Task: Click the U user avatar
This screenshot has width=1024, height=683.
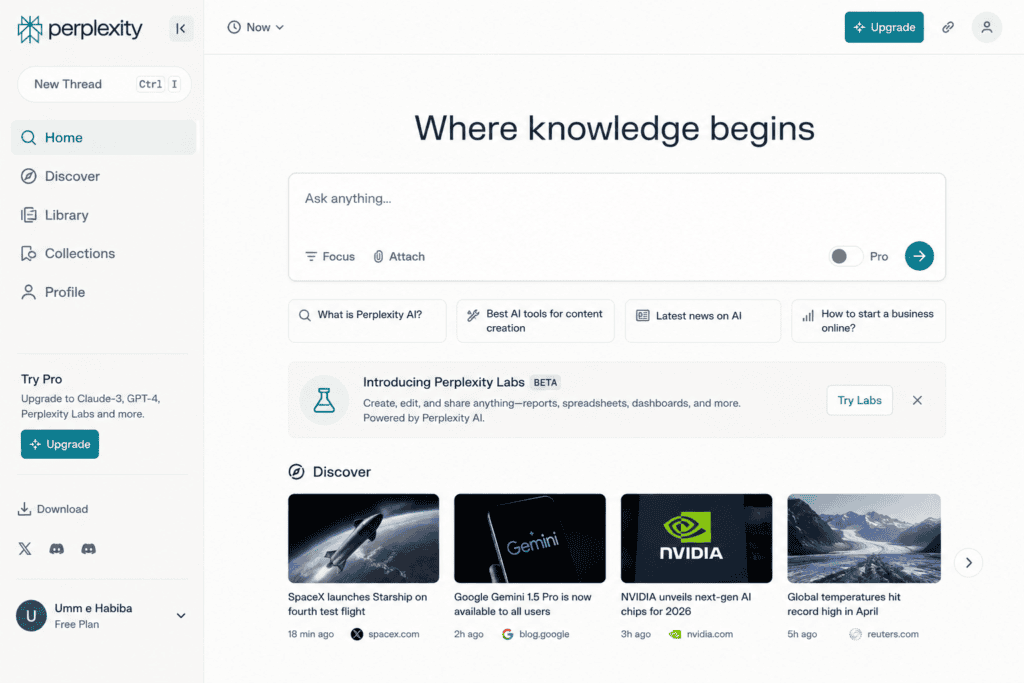Action: click(x=31, y=616)
